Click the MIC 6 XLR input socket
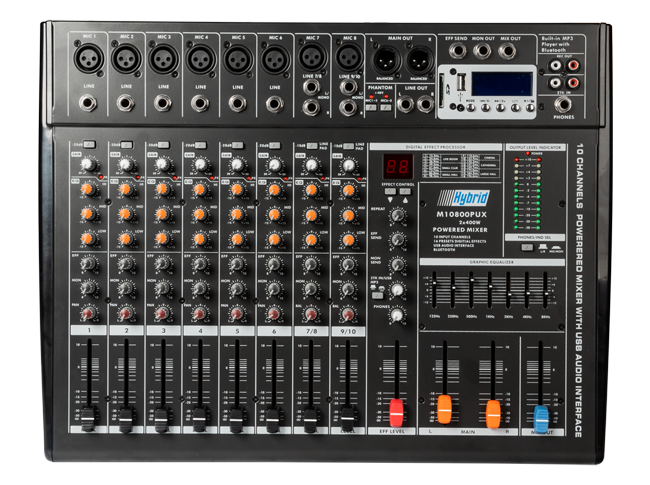The image size is (650, 485). (274, 60)
